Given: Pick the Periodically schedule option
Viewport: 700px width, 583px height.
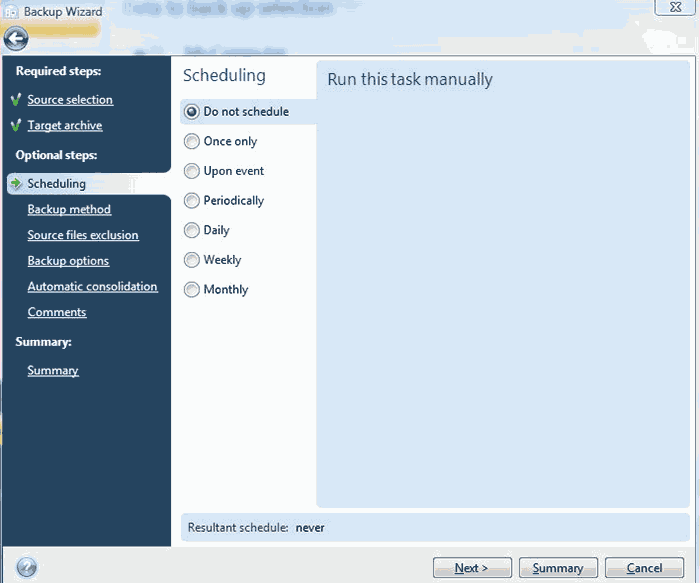Looking at the screenshot, I should [192, 201].
